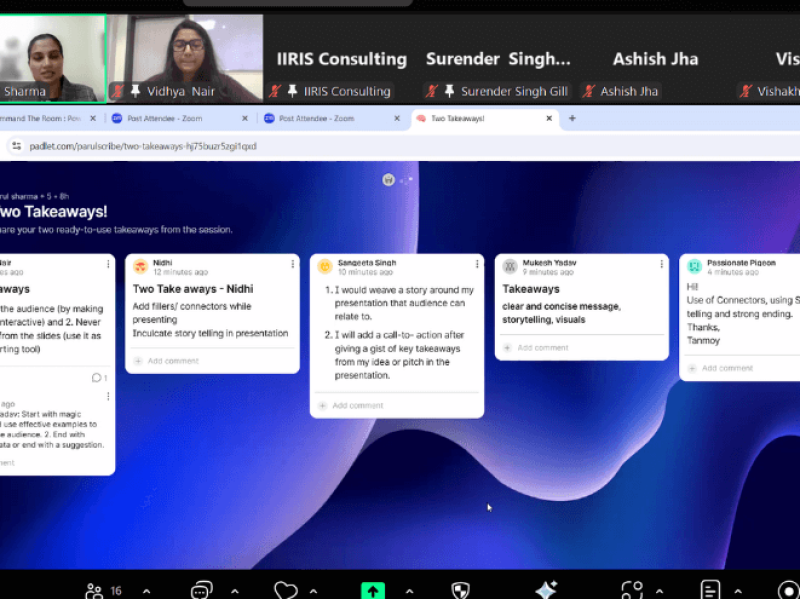
Task: Select Vidhya Nair's video tile
Action: pyautogui.click(x=186, y=59)
